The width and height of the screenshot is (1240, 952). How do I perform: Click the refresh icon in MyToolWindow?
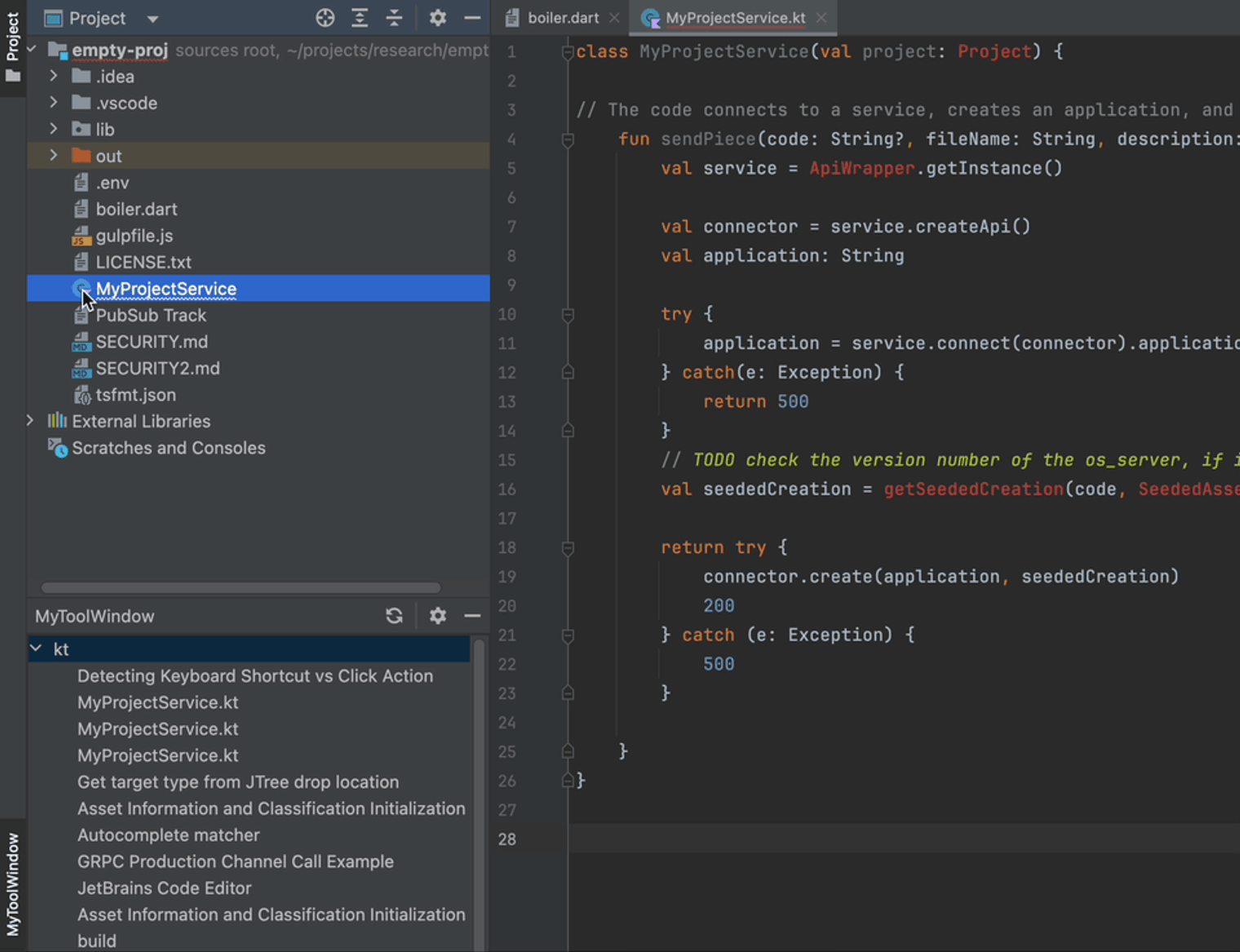tap(394, 616)
